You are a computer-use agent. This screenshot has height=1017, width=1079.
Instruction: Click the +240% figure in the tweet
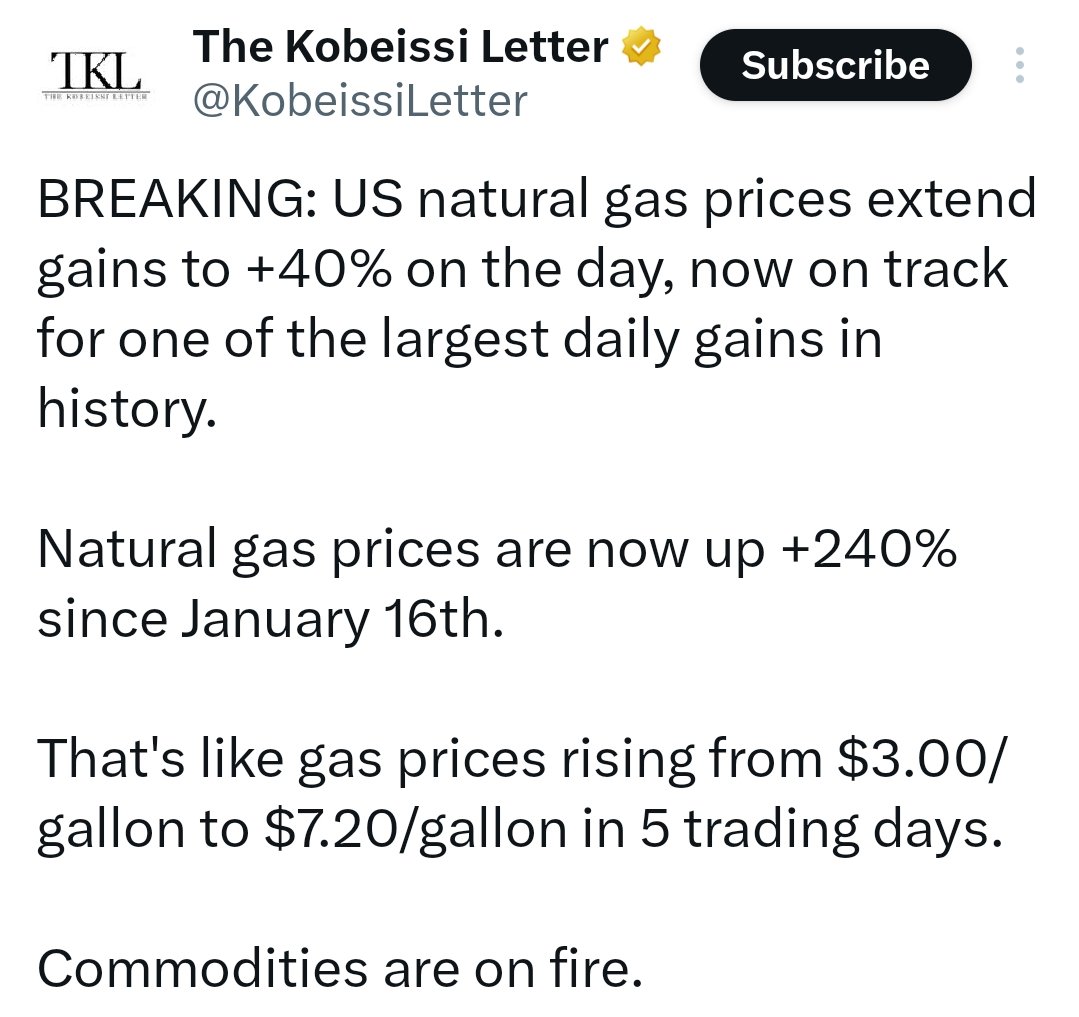[x=866, y=551]
